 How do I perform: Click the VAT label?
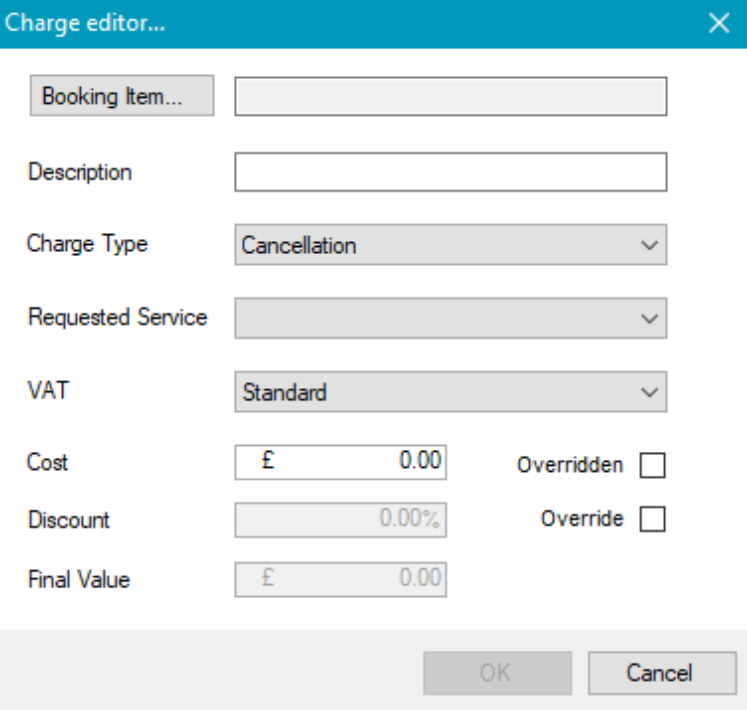(46, 392)
